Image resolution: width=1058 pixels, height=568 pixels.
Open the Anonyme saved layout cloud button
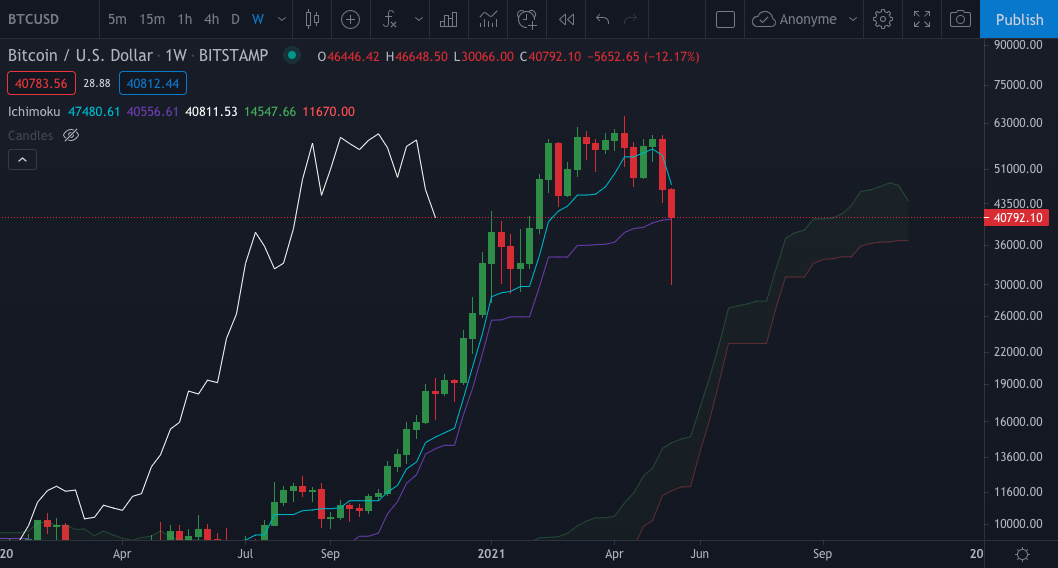794,19
